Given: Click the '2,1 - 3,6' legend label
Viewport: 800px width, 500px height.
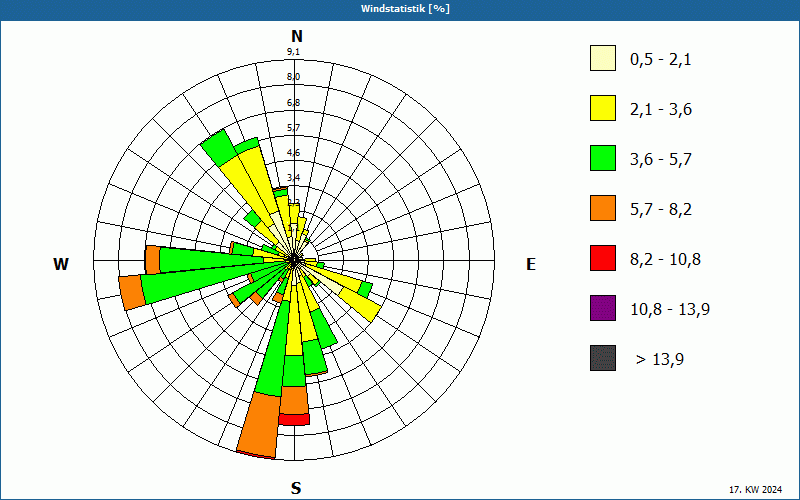Looking at the screenshot, I should pyautogui.click(x=661, y=110).
